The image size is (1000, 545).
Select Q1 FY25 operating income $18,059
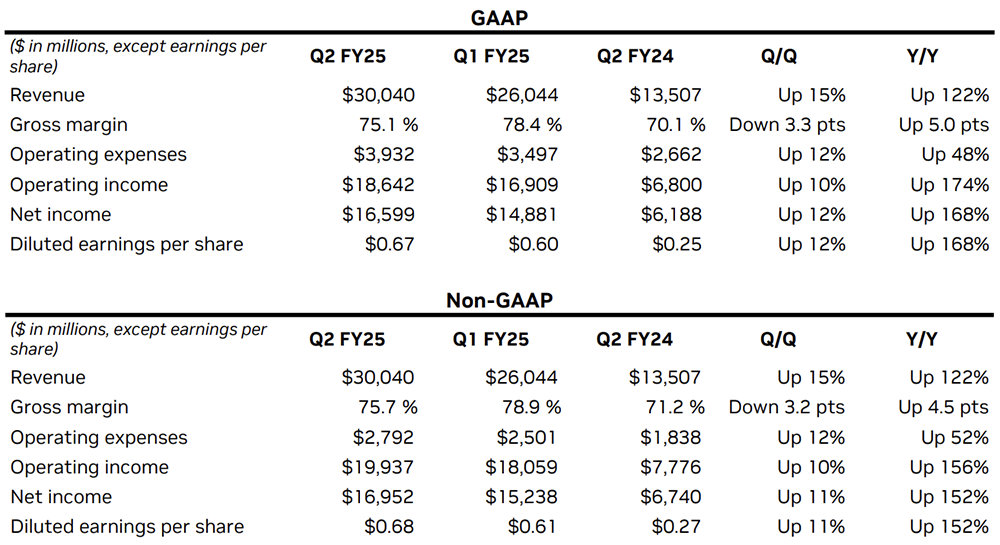pyautogui.click(x=521, y=467)
